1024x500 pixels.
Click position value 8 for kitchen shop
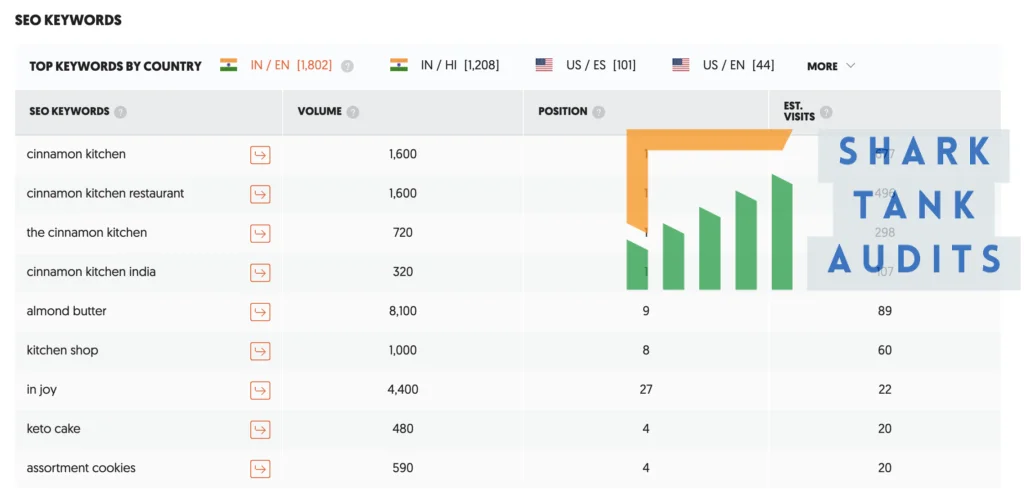point(646,351)
